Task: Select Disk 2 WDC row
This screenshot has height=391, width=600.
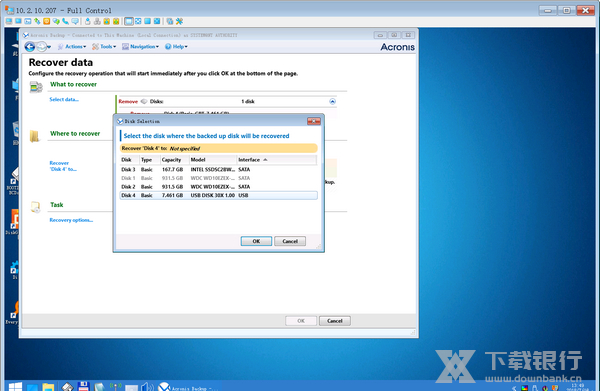Action: [x=218, y=187]
